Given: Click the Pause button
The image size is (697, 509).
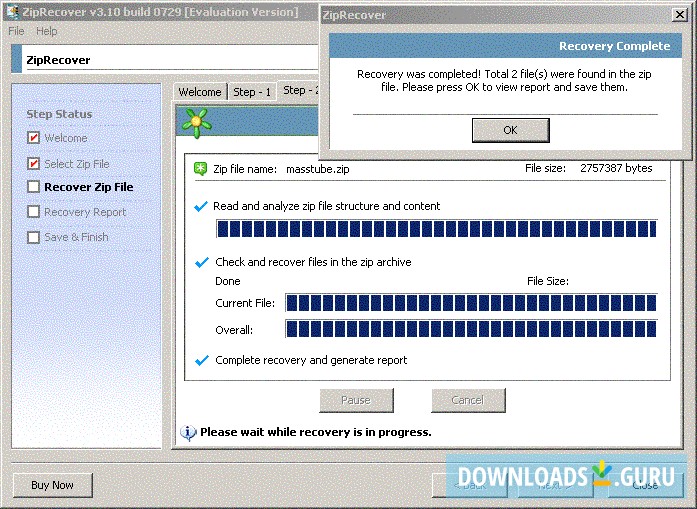Looking at the screenshot, I should pyautogui.click(x=356, y=400).
